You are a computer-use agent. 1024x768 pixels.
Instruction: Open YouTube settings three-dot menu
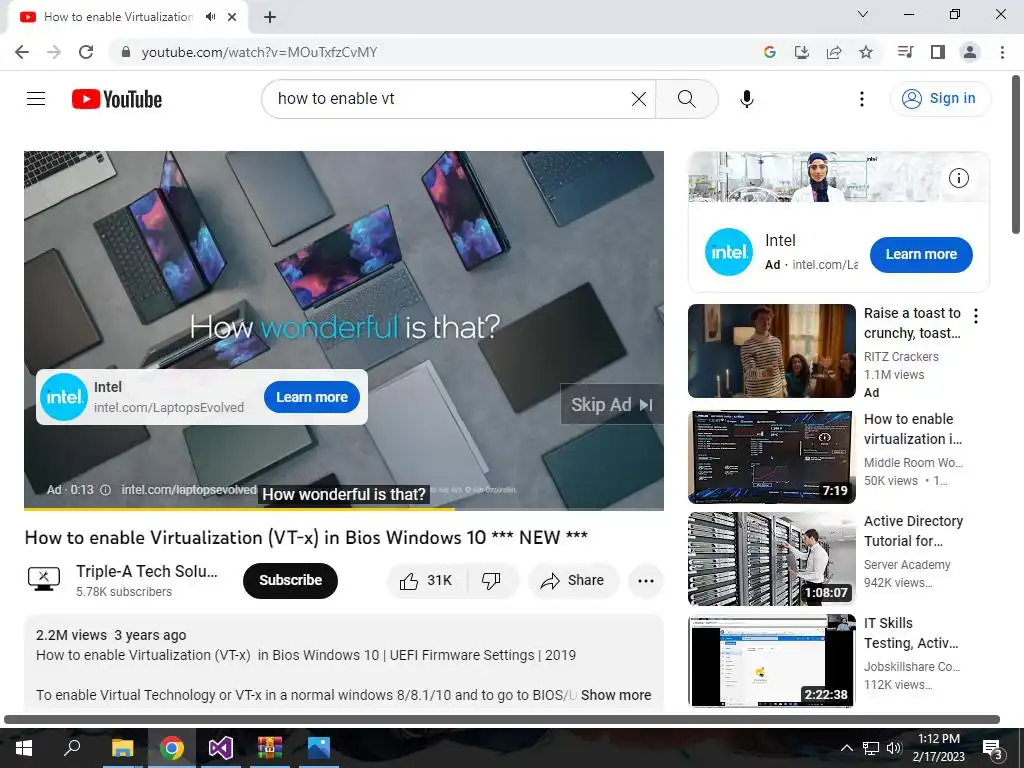[861, 99]
